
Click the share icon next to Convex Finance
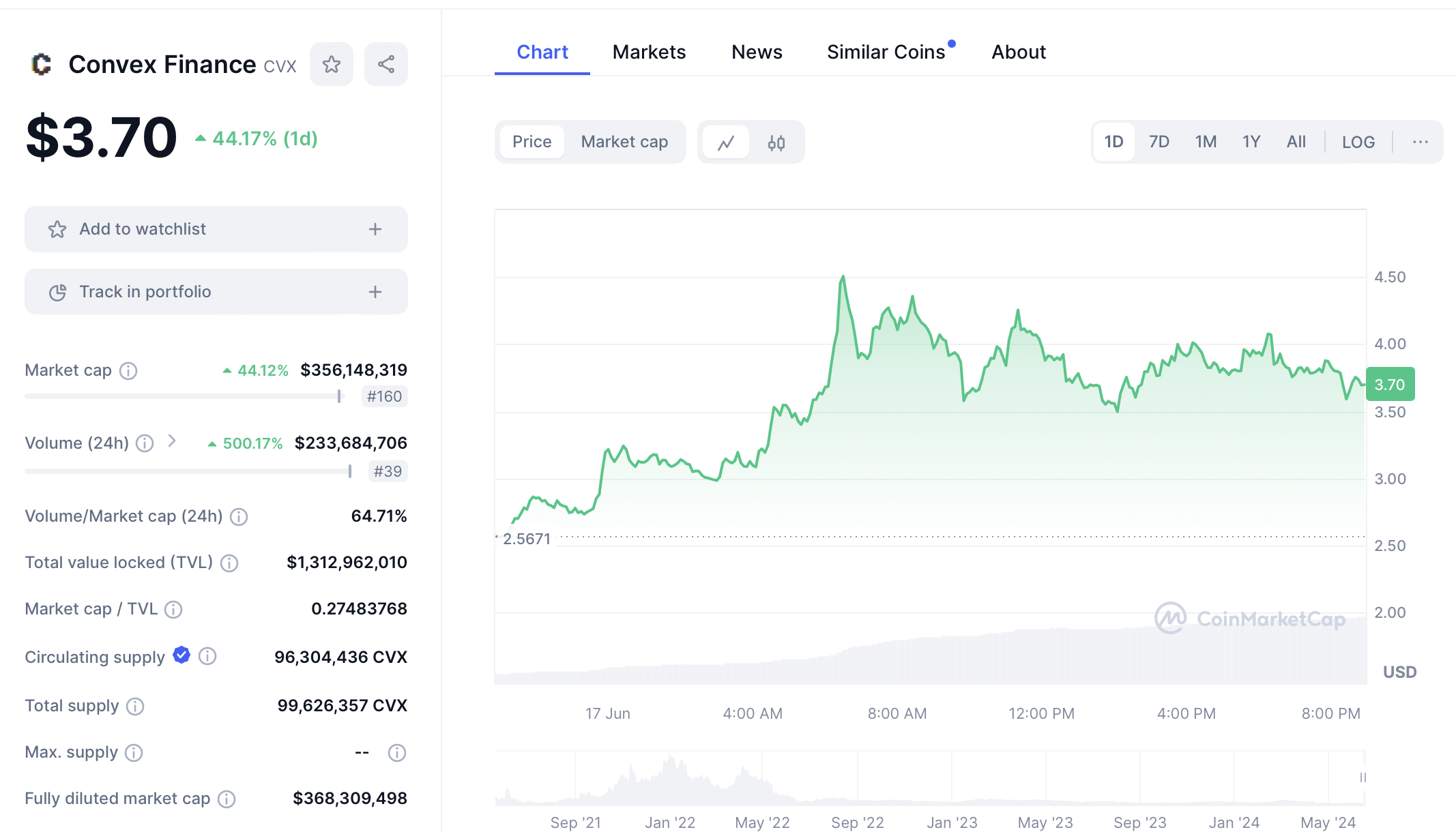point(386,64)
